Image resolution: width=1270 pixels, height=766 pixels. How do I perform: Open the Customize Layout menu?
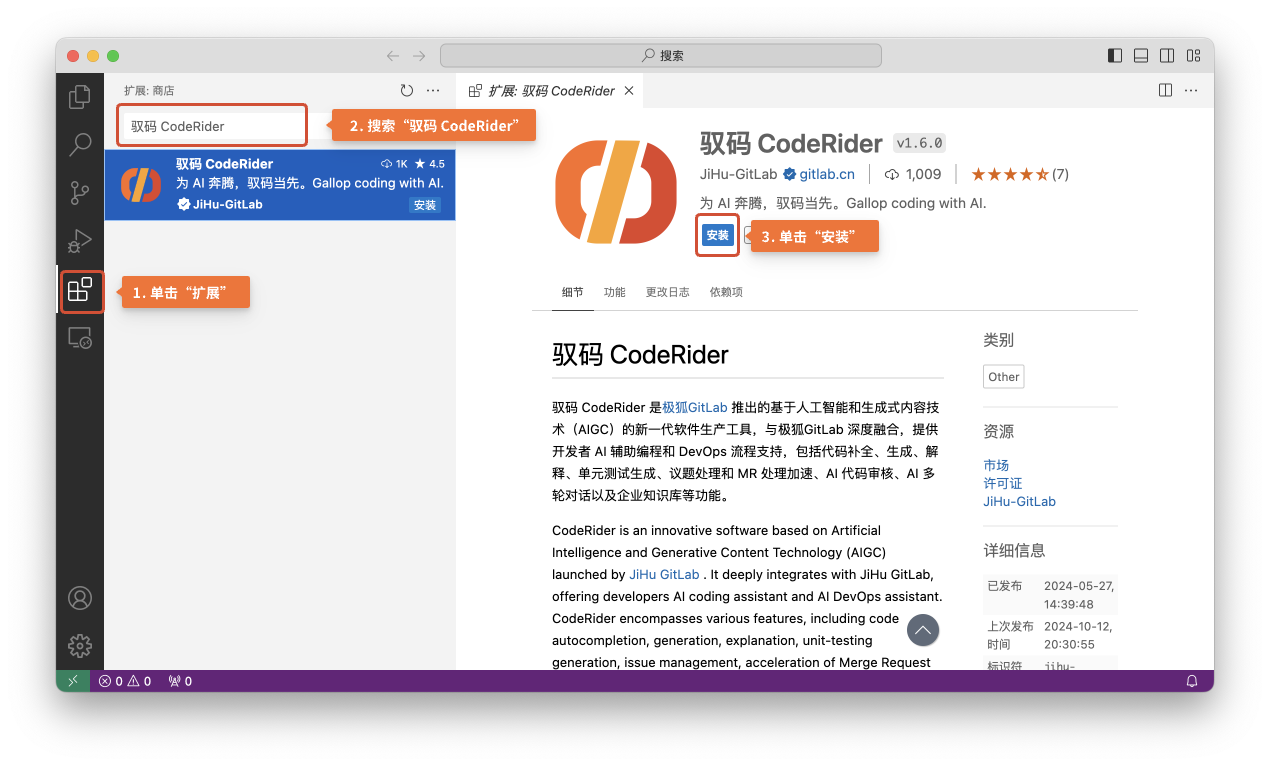(x=1193, y=56)
